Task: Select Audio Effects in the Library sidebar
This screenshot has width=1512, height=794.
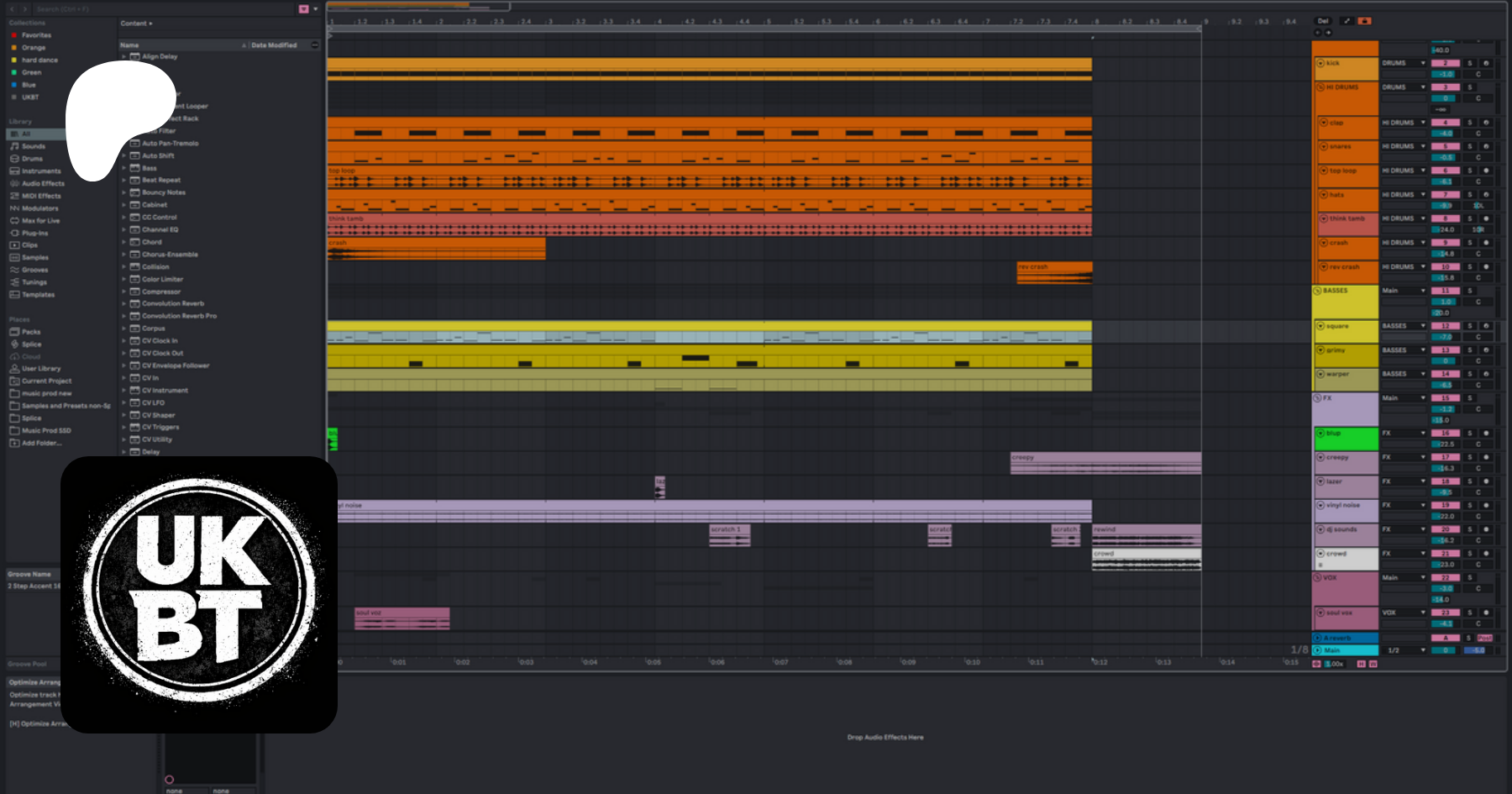Action: click(42, 183)
